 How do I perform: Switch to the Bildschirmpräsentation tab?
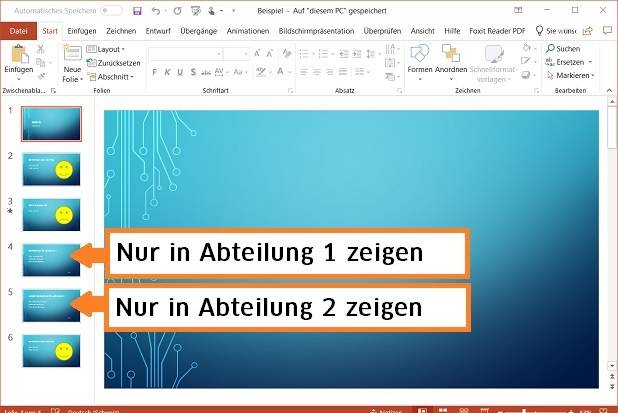click(316, 31)
